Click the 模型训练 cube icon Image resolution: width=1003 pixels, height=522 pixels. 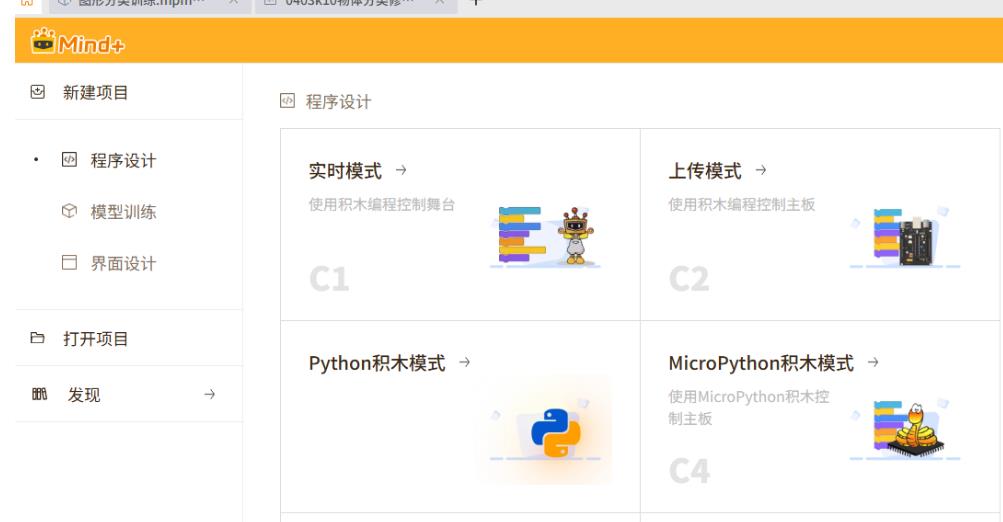pos(69,211)
